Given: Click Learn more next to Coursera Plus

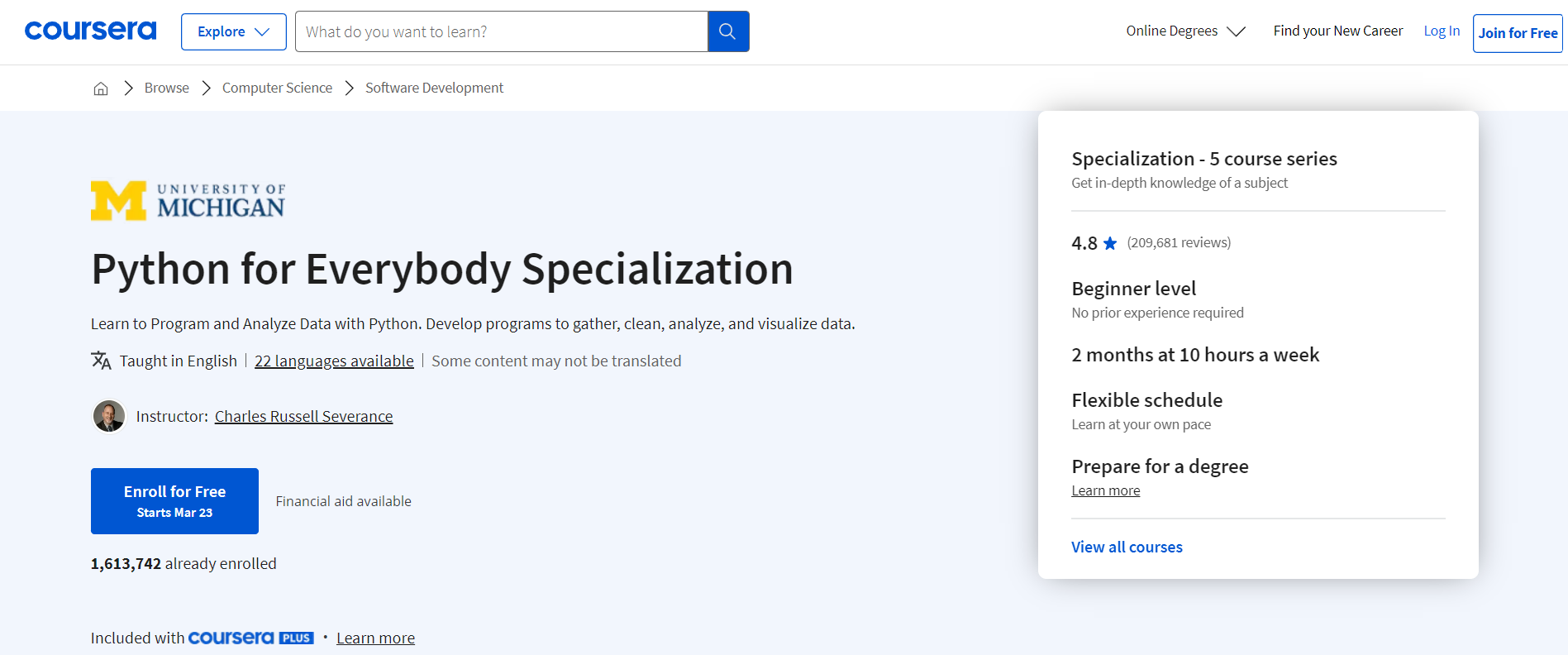Looking at the screenshot, I should (x=375, y=638).
